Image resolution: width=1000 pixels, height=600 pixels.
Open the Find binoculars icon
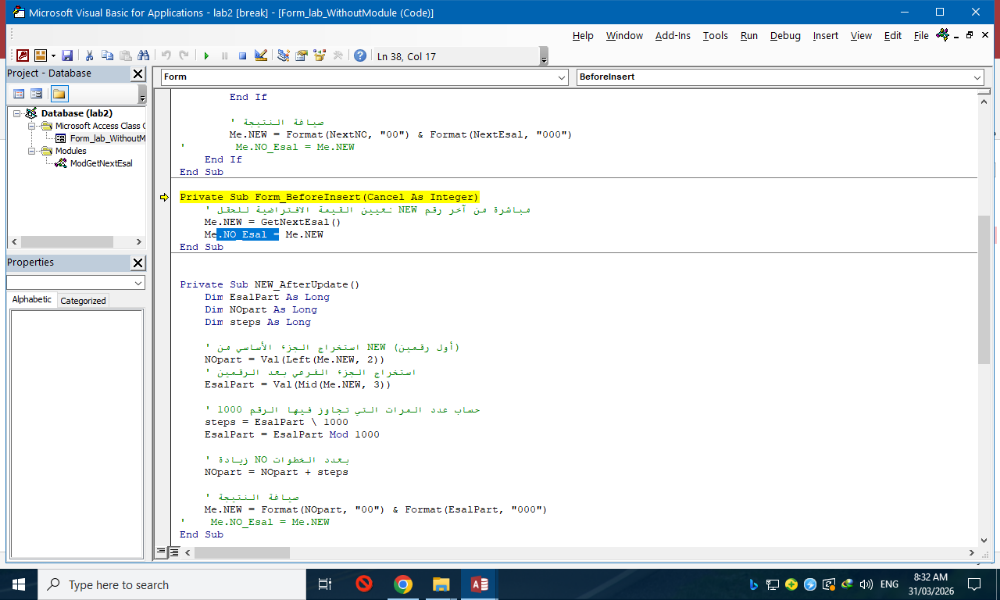pyautogui.click(x=143, y=56)
